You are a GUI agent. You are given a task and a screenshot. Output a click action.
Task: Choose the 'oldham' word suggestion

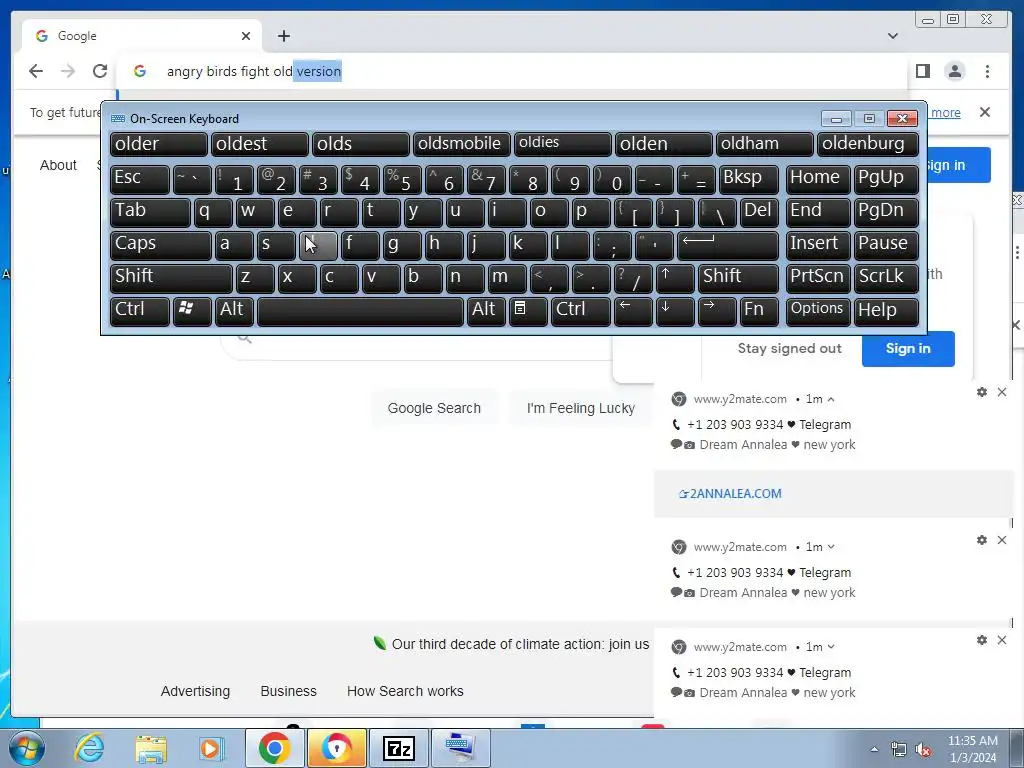764,144
